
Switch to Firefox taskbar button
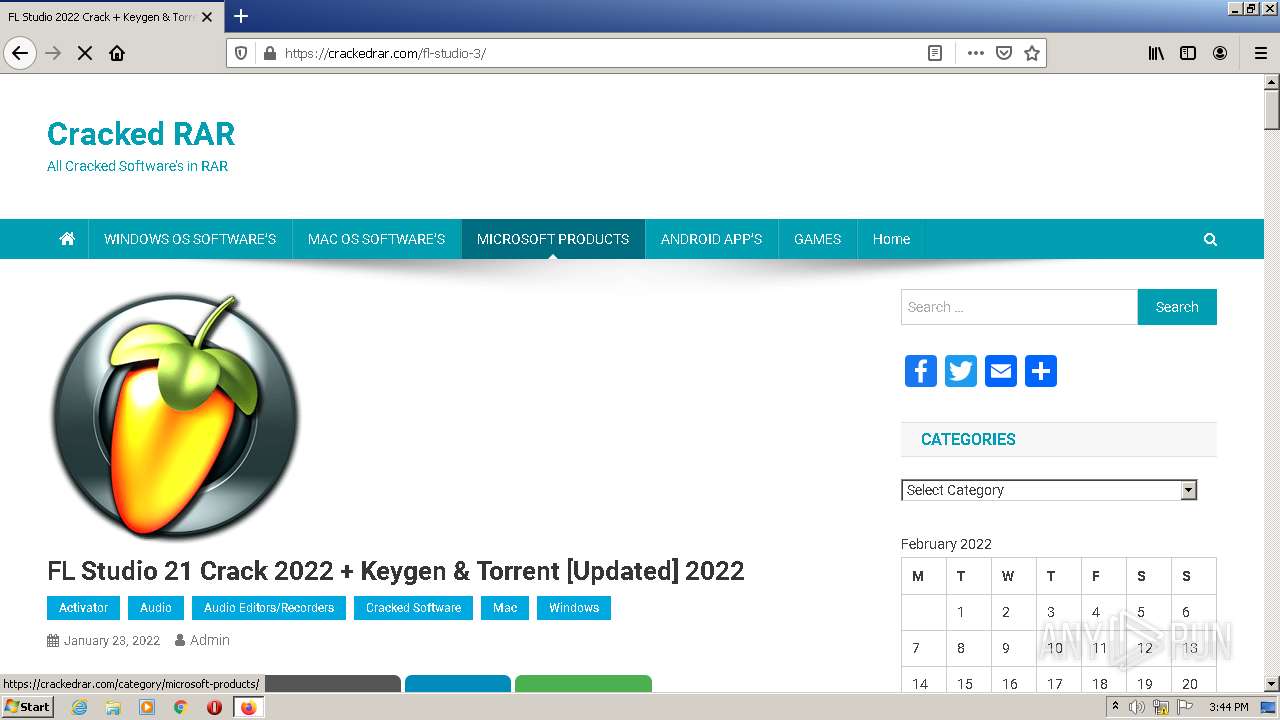tap(248, 707)
